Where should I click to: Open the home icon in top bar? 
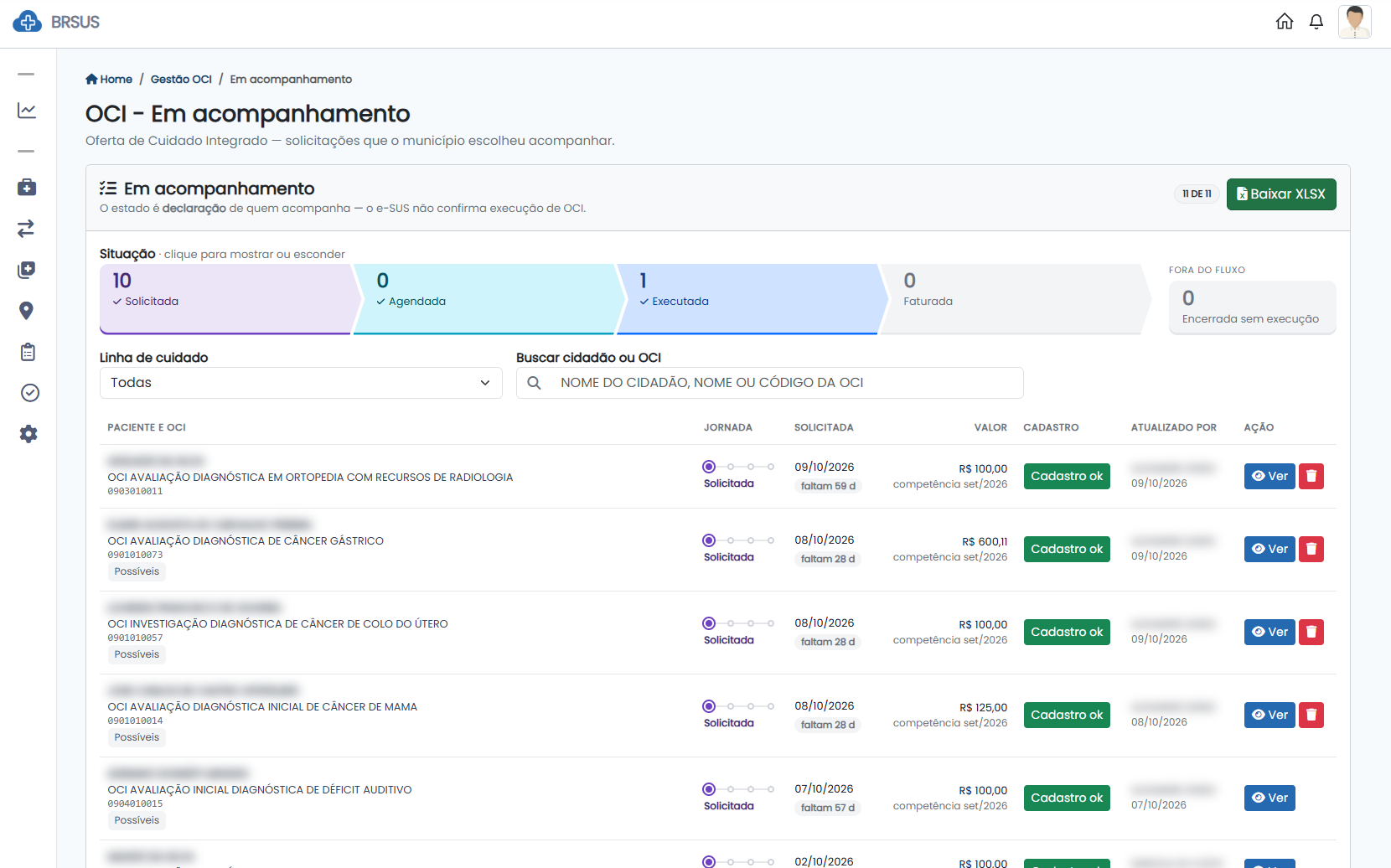tap(1285, 22)
